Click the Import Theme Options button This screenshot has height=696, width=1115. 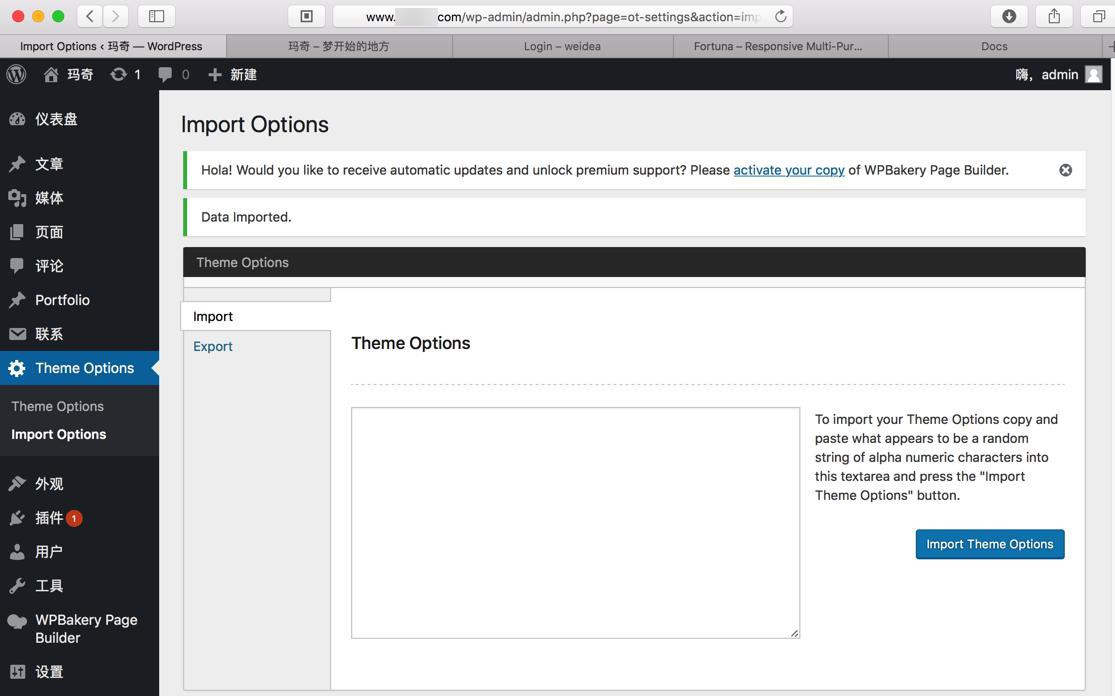(990, 545)
